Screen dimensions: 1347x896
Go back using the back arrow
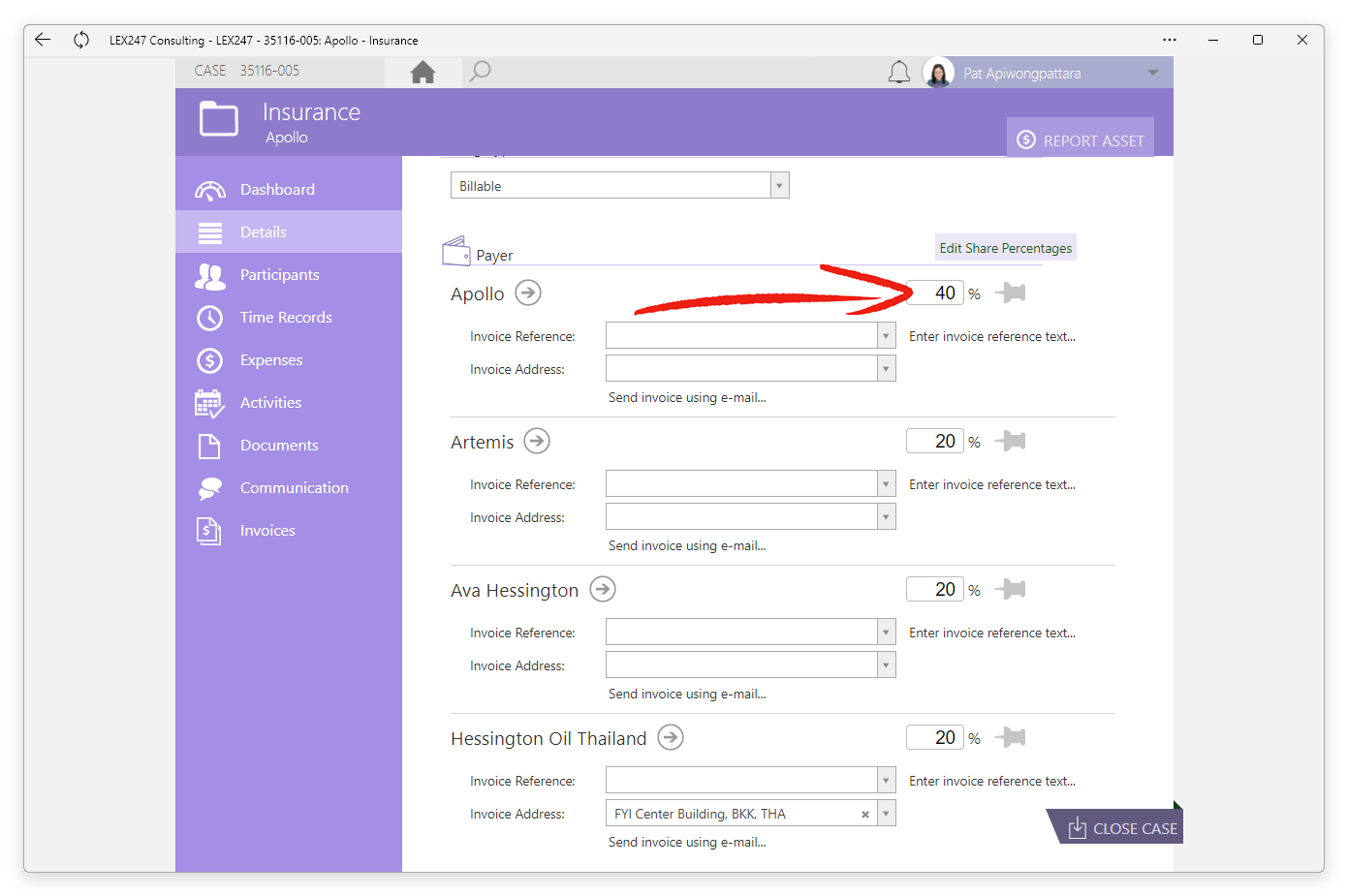(43, 40)
